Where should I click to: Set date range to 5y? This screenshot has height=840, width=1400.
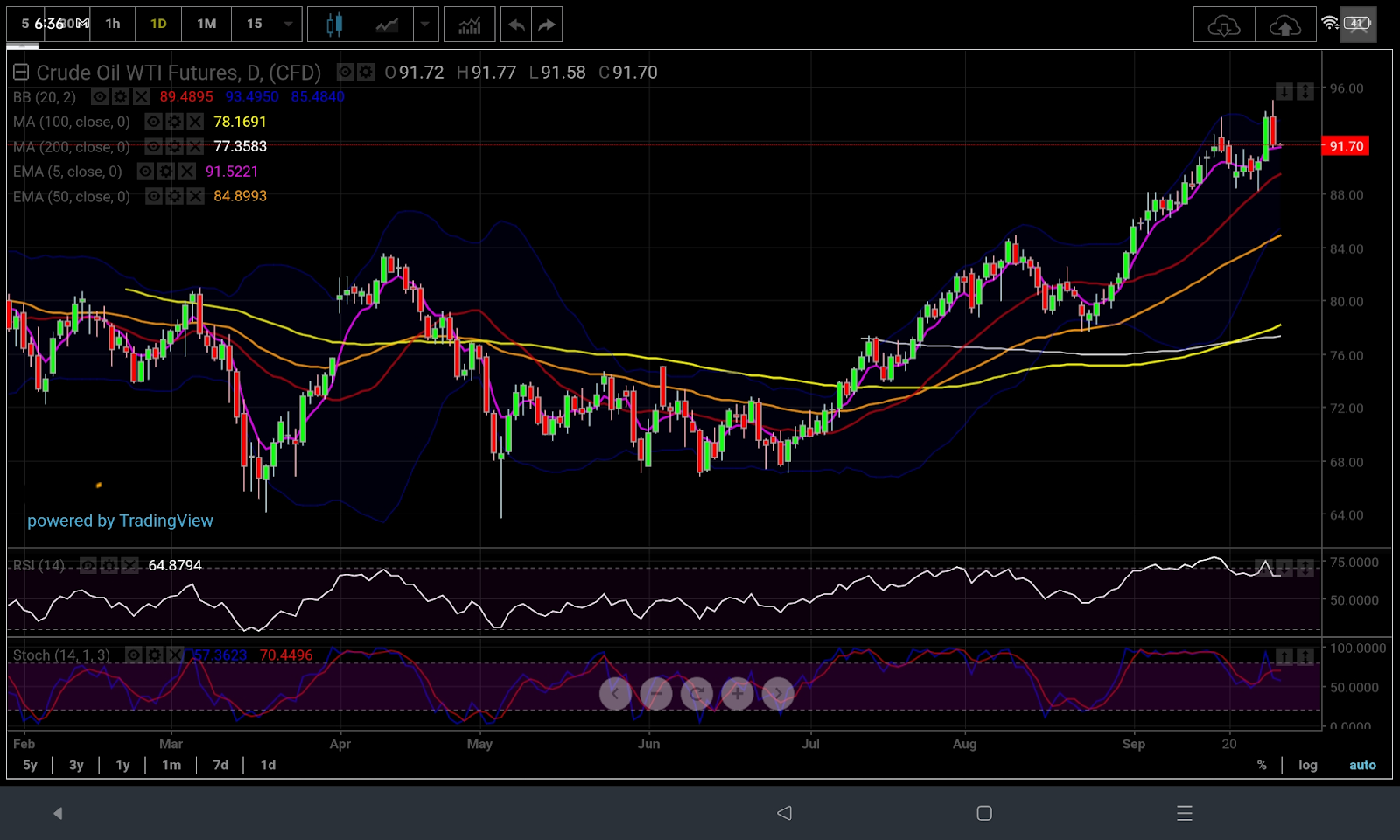[30, 765]
